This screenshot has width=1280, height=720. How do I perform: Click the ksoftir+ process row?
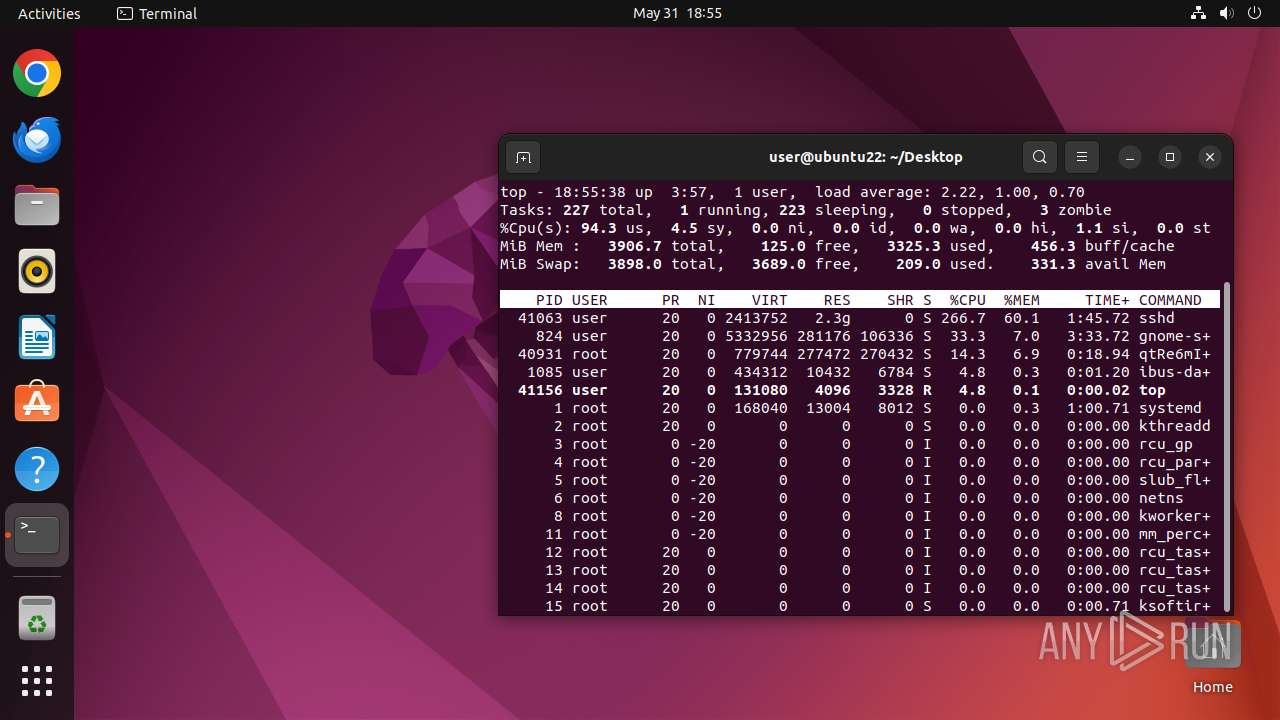pos(860,606)
